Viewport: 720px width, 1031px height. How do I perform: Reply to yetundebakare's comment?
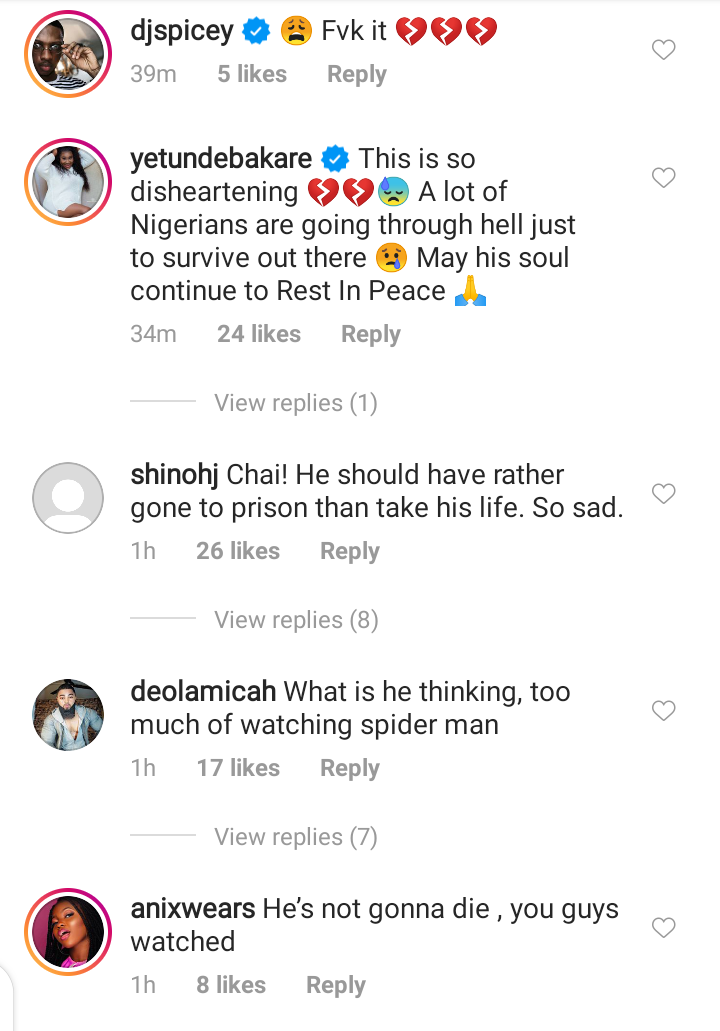click(370, 335)
